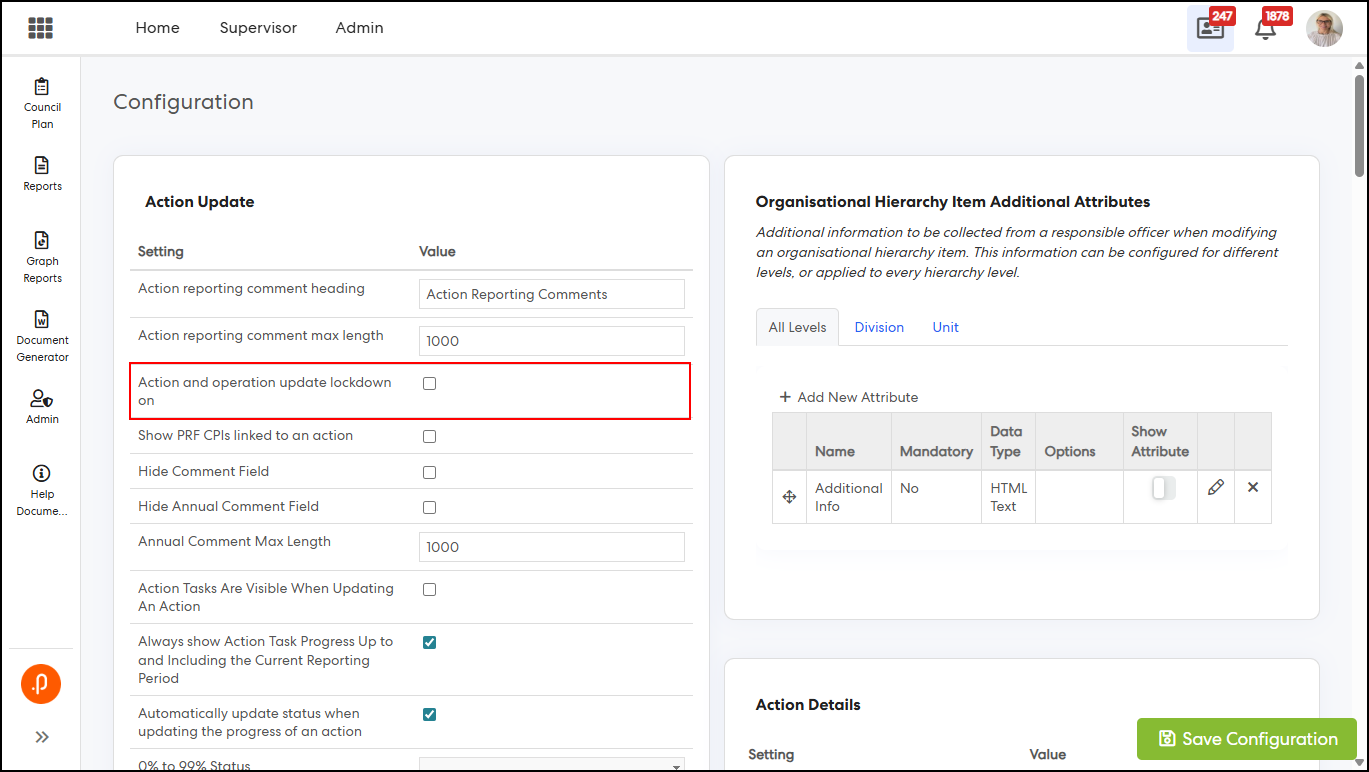The width and height of the screenshot is (1369, 772).
Task: Toggle Show Attribute switch for Additional Info
Action: coord(1162,488)
